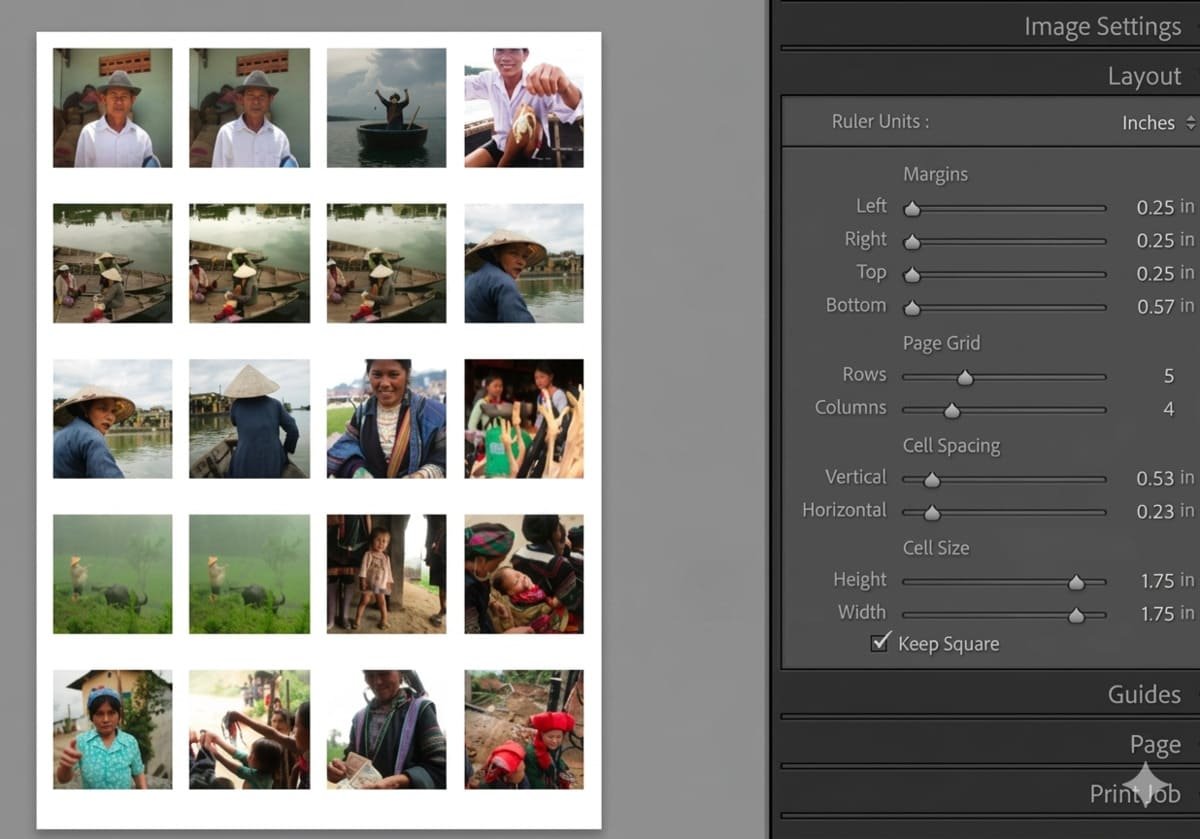Select the baby held by mother photo
This screenshot has width=1200, height=839.
point(524,574)
